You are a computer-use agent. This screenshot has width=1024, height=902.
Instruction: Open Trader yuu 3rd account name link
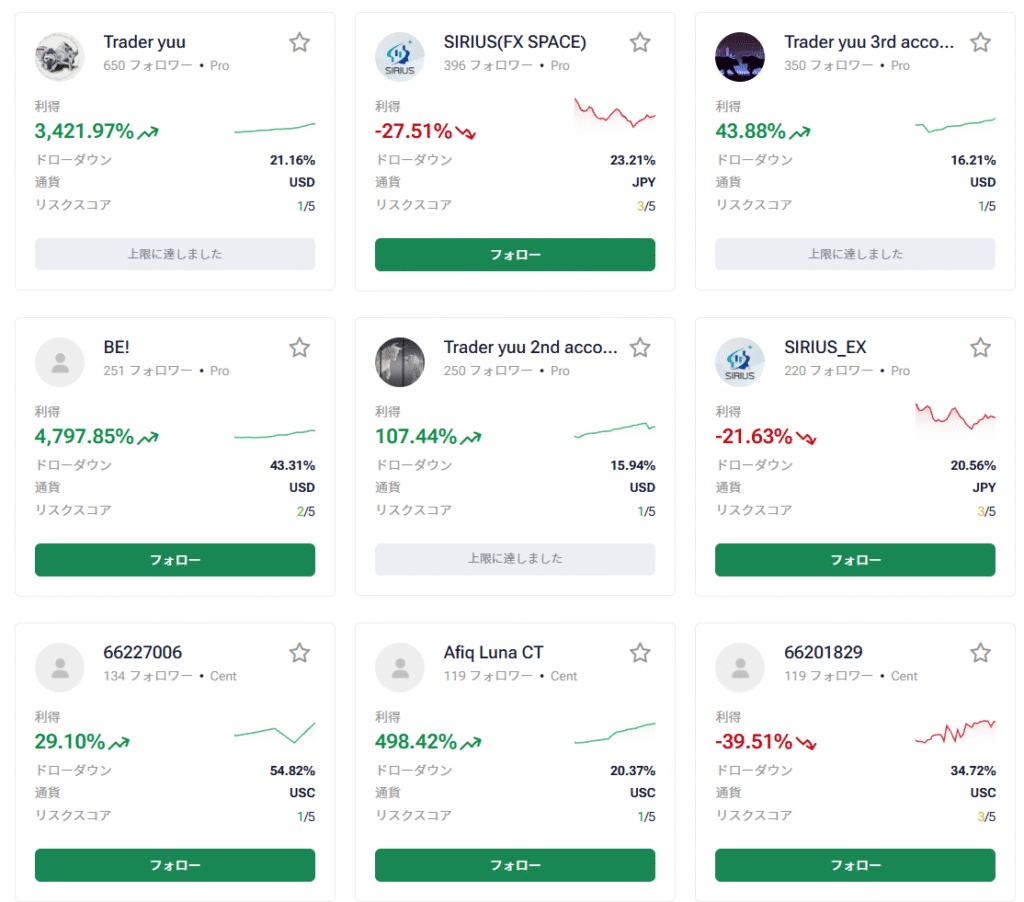coord(868,42)
